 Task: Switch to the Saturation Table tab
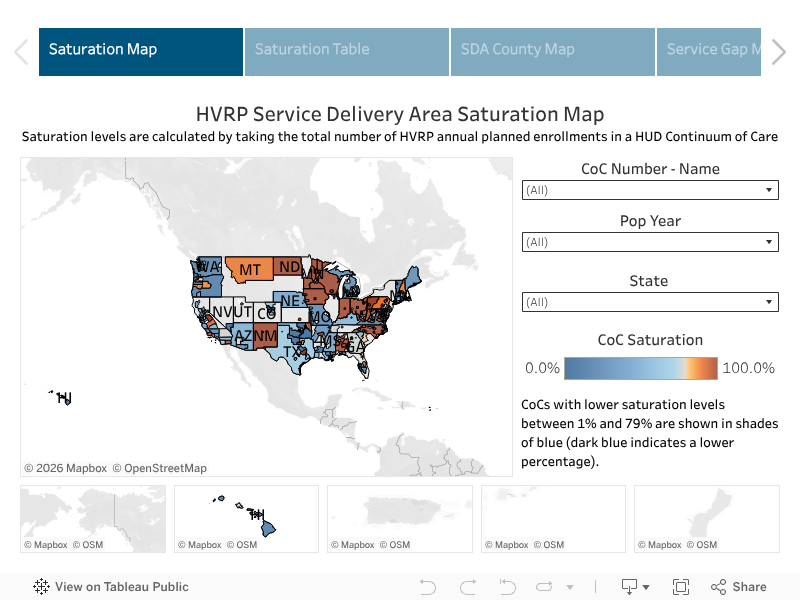coord(347,52)
